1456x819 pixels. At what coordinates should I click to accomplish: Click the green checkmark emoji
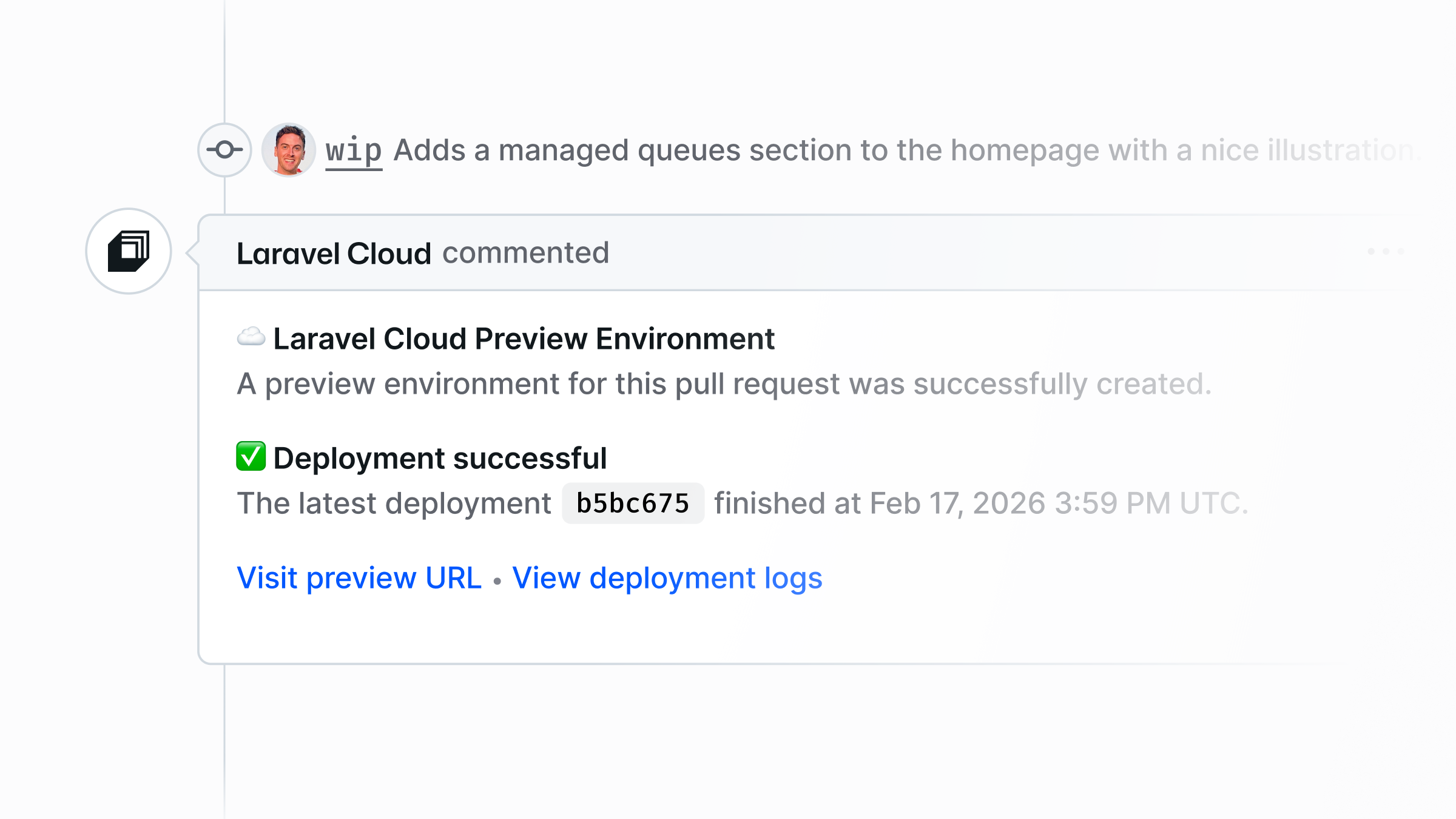(x=251, y=456)
